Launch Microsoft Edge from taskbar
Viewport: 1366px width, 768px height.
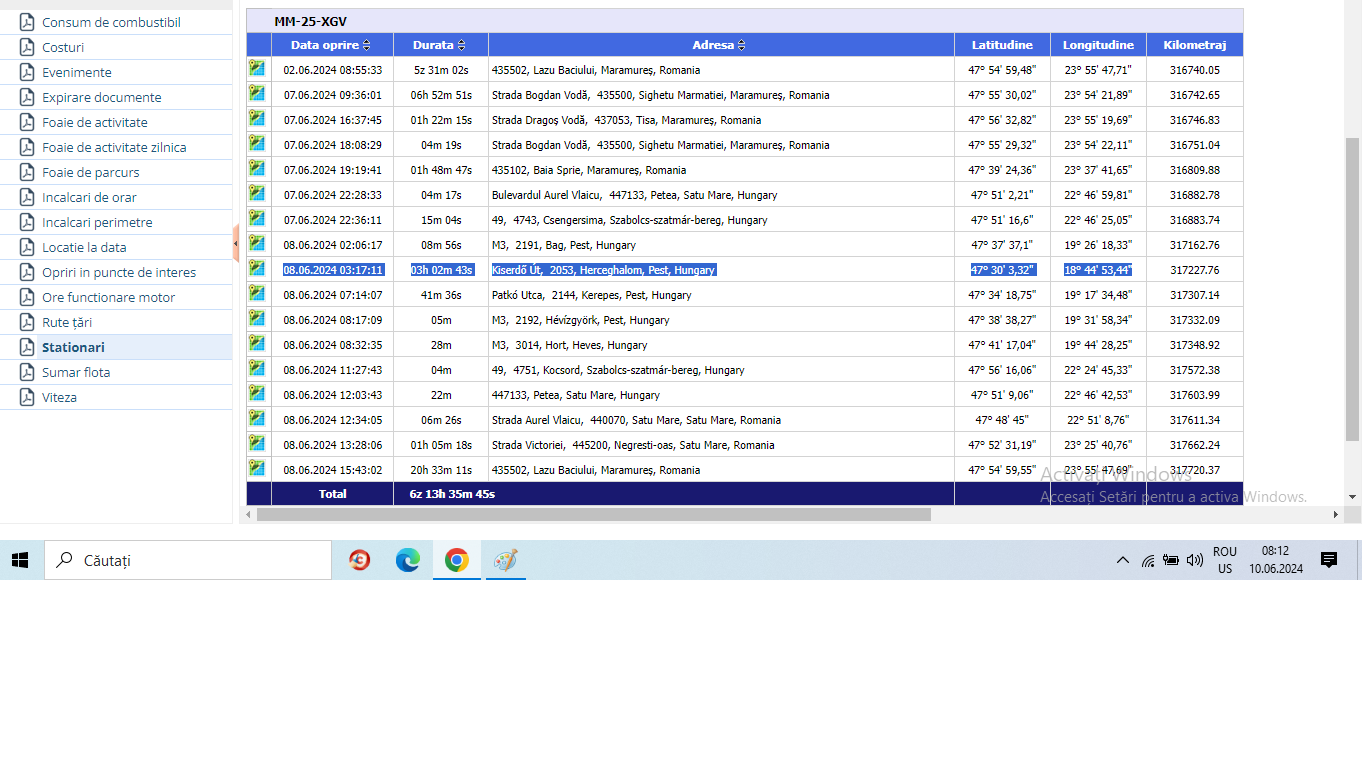click(407, 560)
